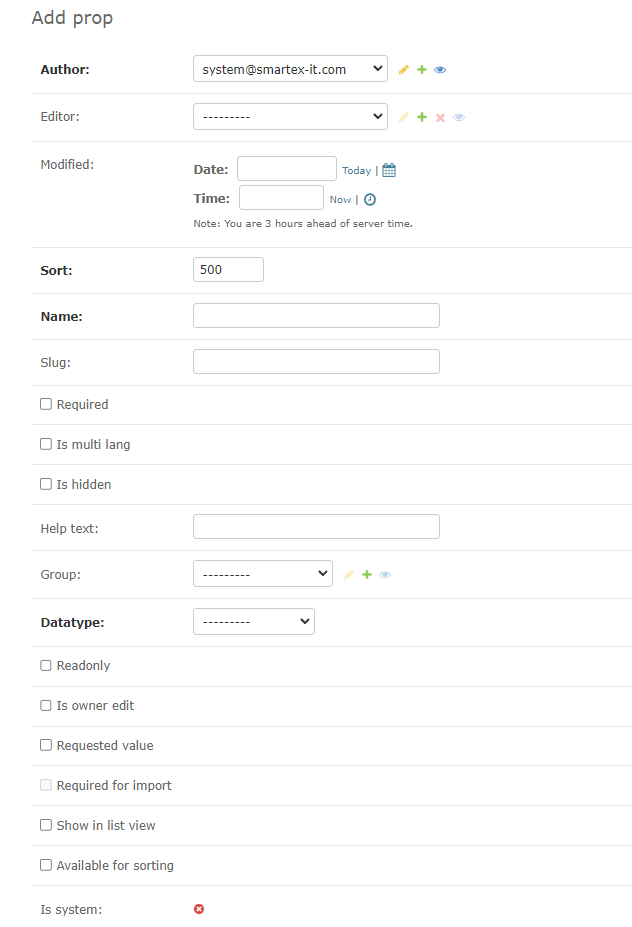Open the Author dropdown

tap(290, 69)
